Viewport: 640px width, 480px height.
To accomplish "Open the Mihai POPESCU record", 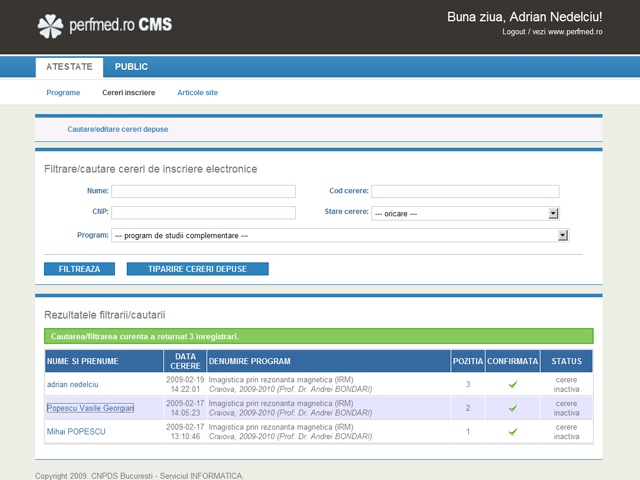I will [x=76, y=432].
